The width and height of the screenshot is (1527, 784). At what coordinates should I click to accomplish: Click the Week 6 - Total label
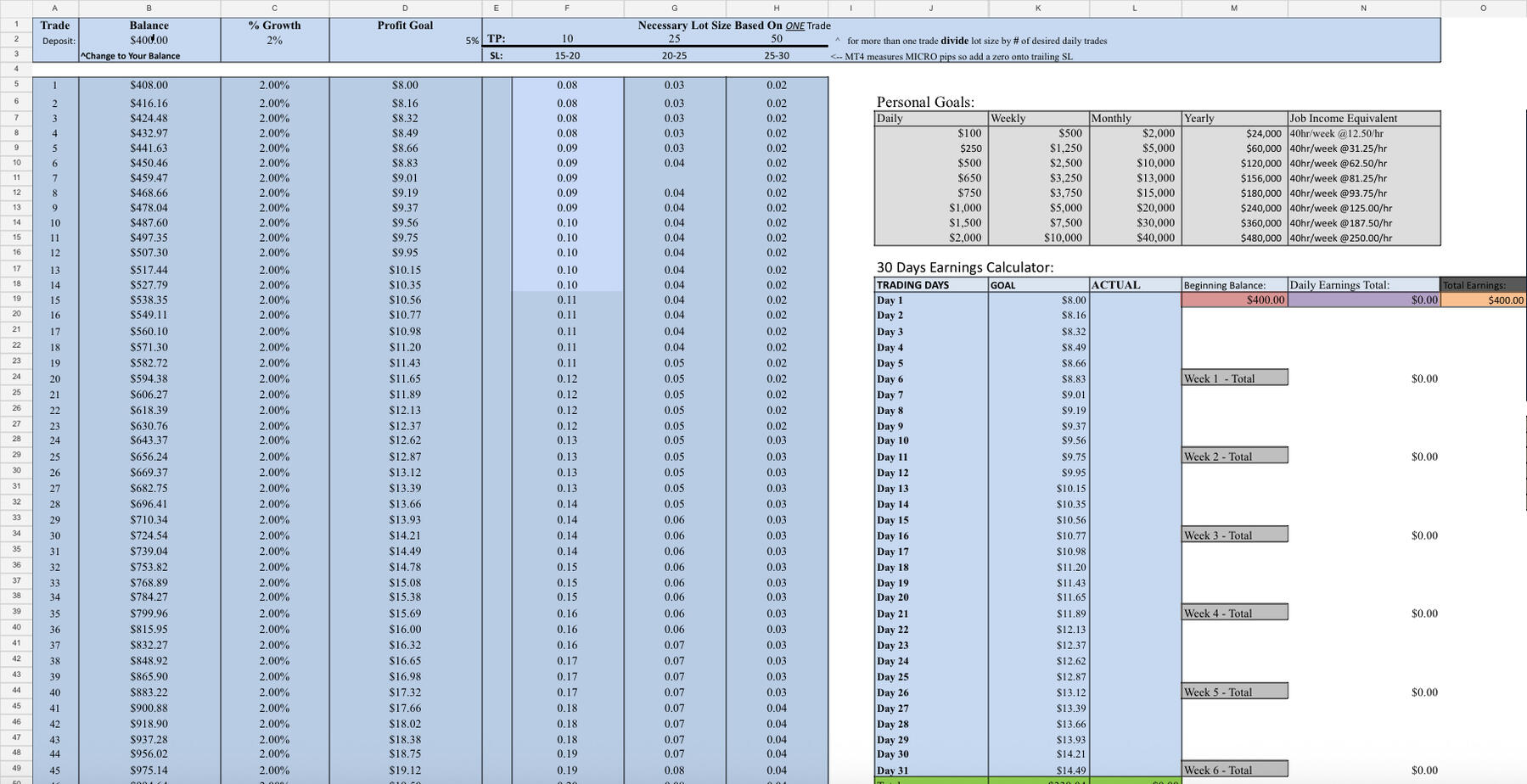point(1235,770)
